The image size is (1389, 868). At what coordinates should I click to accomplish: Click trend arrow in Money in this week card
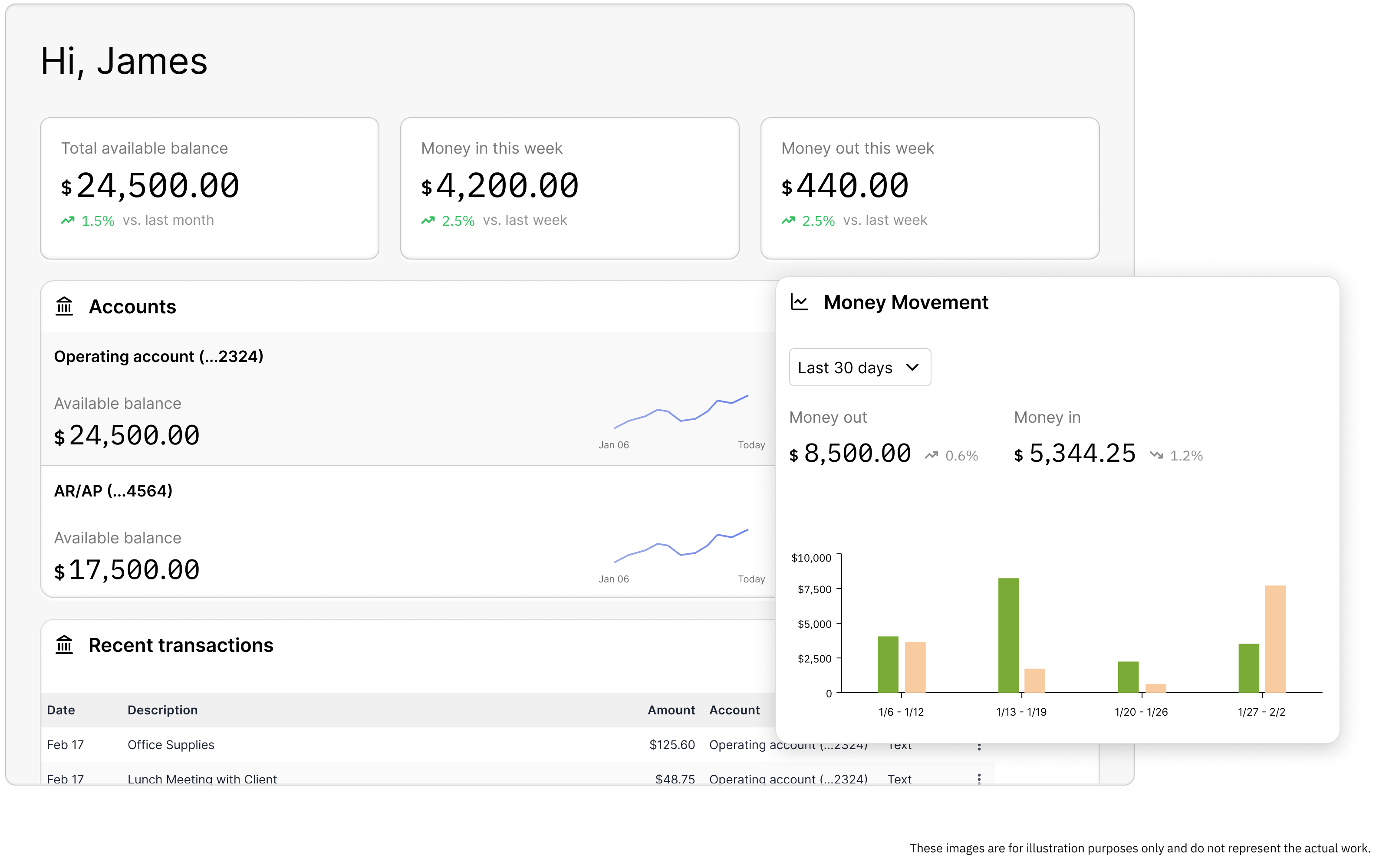click(428, 220)
